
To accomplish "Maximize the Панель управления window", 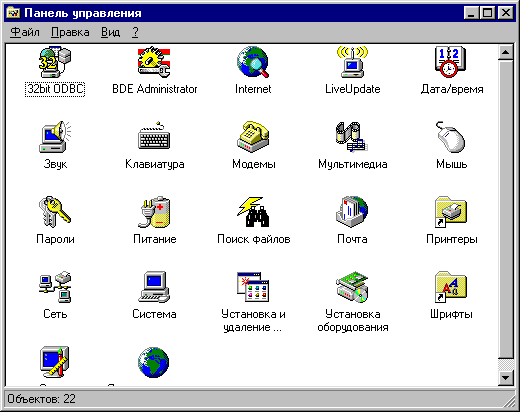I will (x=487, y=13).
